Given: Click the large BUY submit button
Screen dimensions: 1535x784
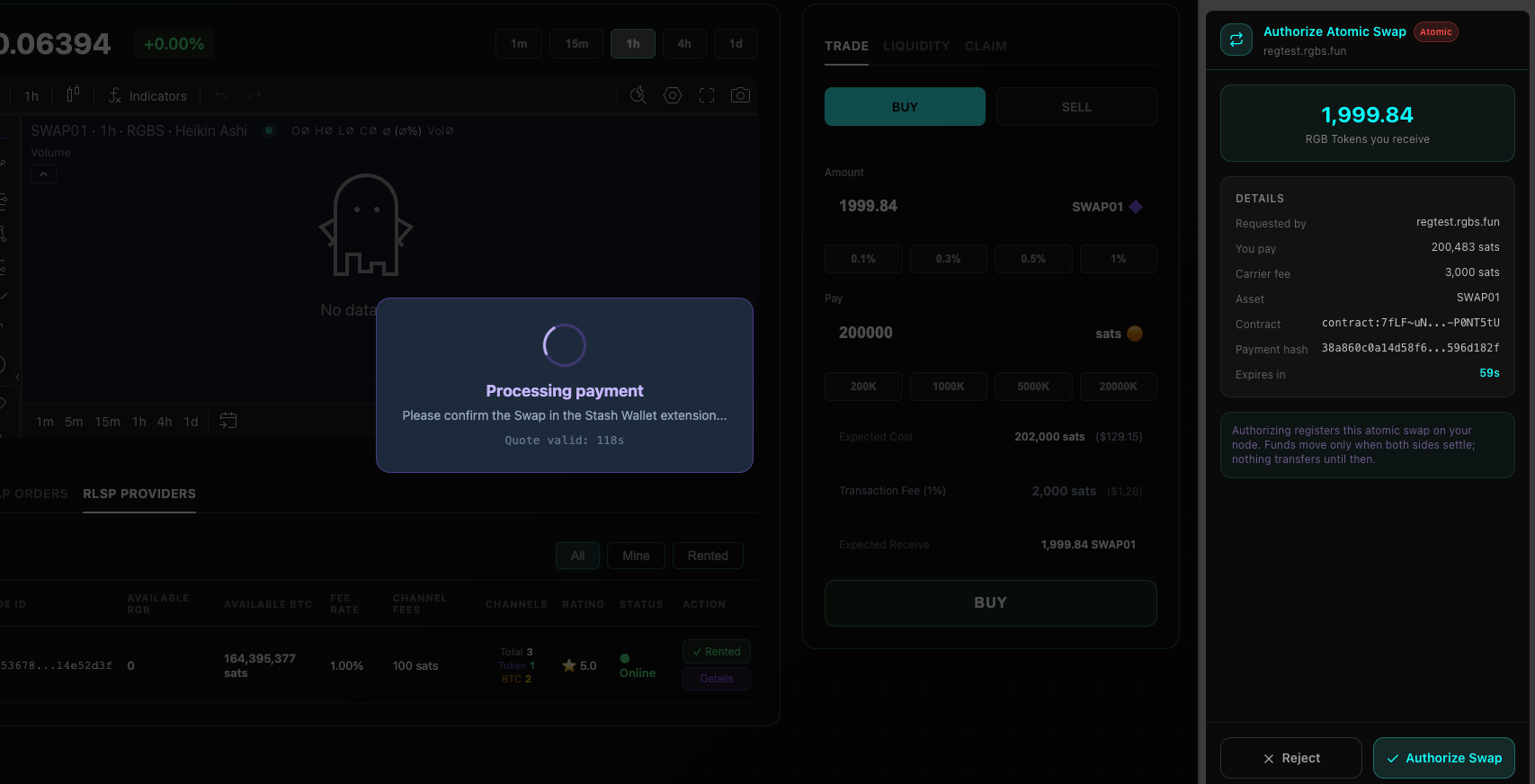Looking at the screenshot, I should 991,603.
